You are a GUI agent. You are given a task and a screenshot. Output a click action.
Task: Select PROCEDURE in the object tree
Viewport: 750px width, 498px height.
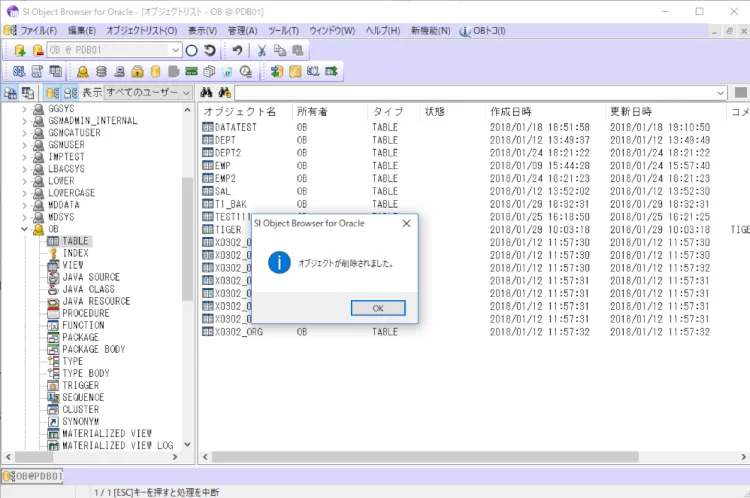pyautogui.click(x=86, y=313)
